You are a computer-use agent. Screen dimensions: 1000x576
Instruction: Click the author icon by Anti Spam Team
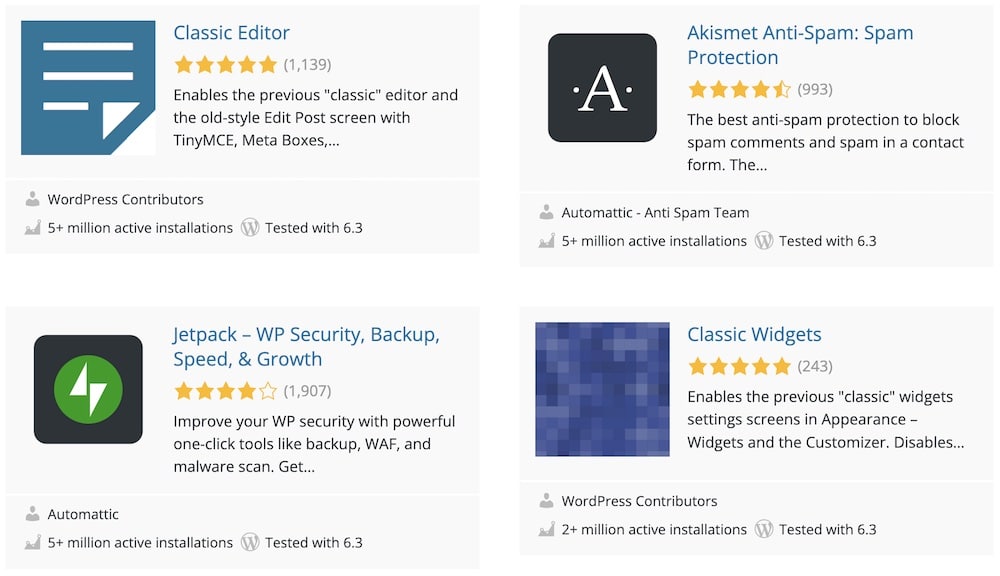tap(546, 212)
